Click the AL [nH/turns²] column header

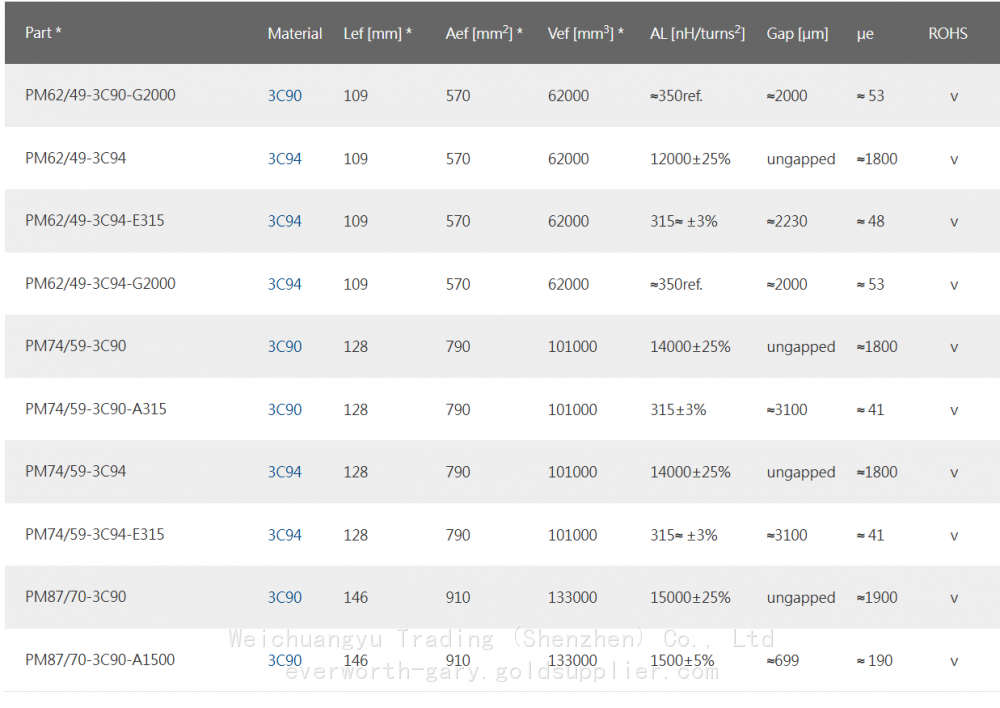[697, 33]
